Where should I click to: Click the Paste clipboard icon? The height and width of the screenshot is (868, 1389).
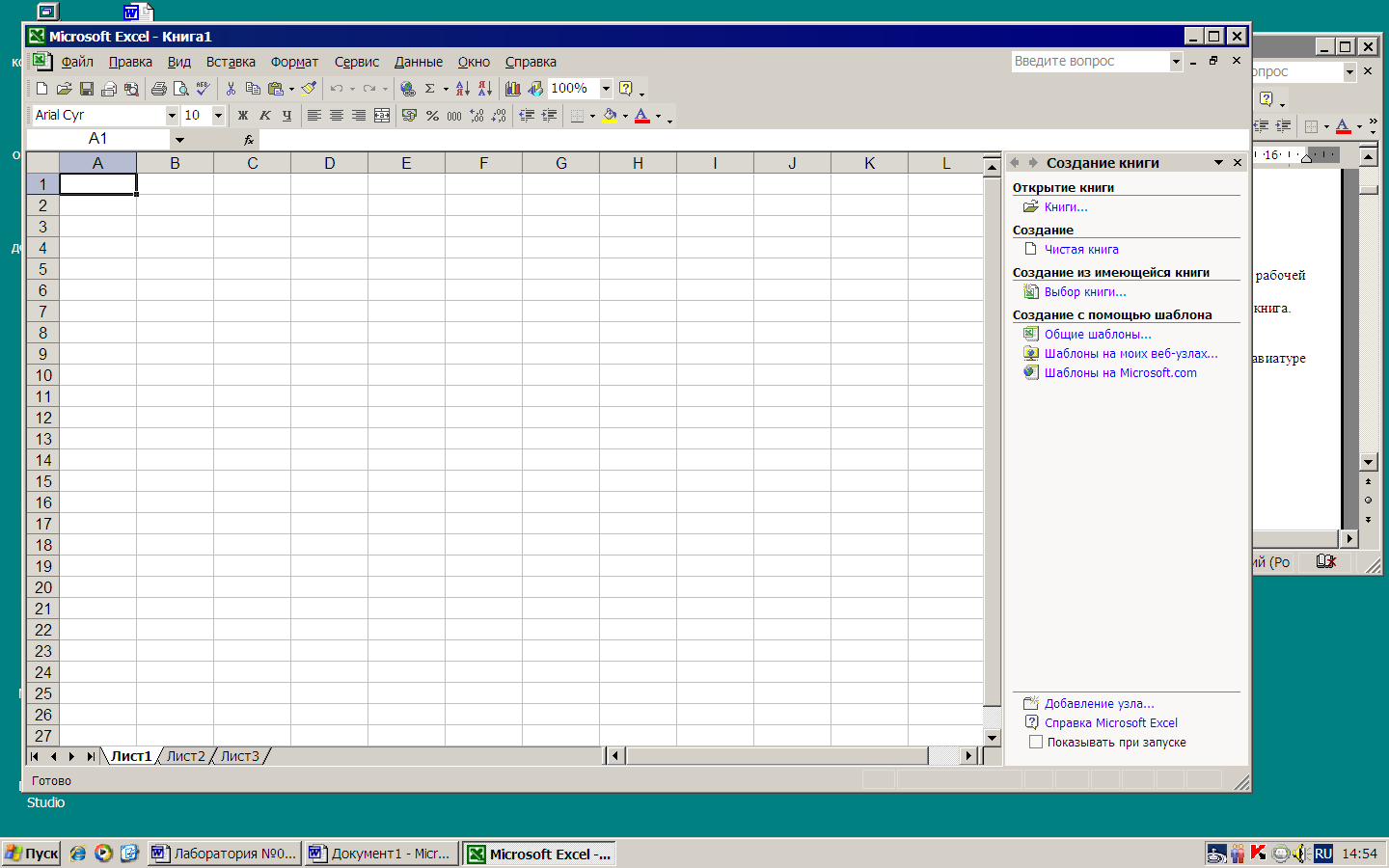[x=276, y=89]
